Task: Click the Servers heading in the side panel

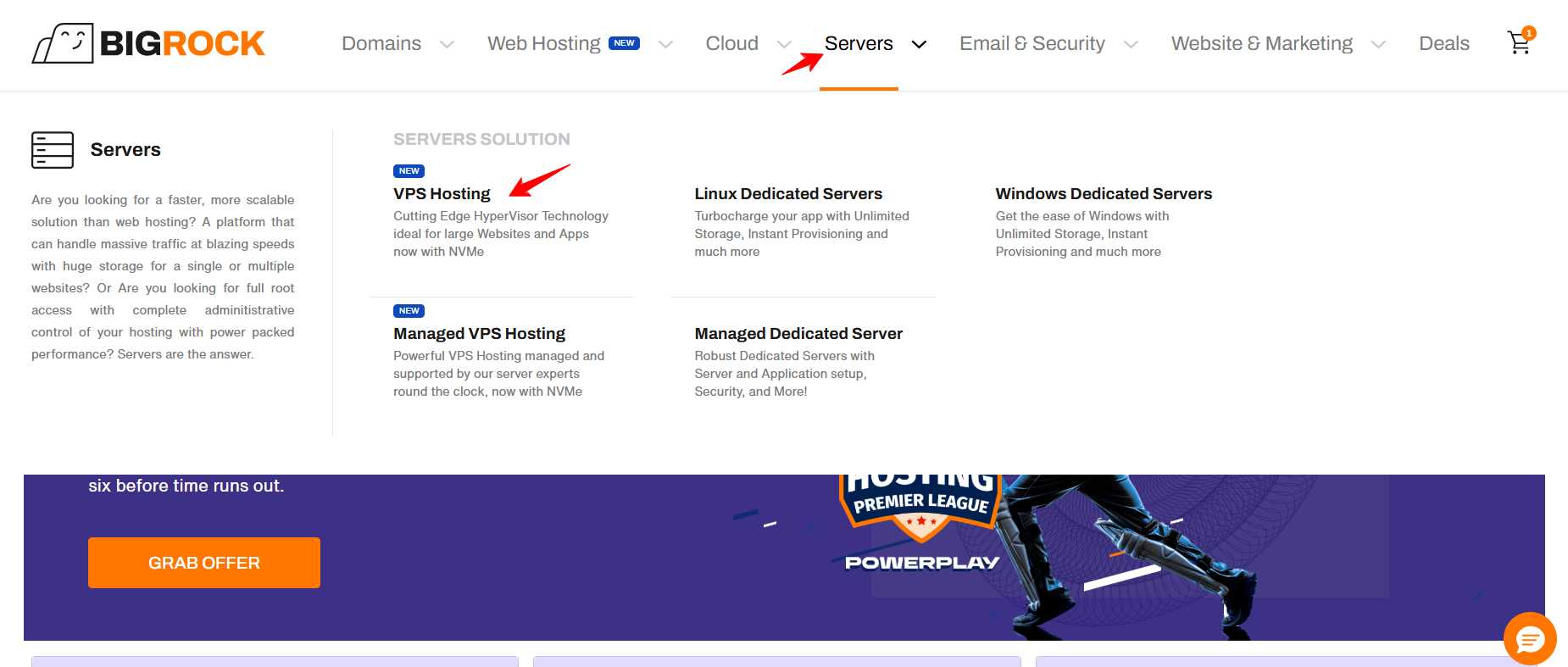Action: point(125,150)
